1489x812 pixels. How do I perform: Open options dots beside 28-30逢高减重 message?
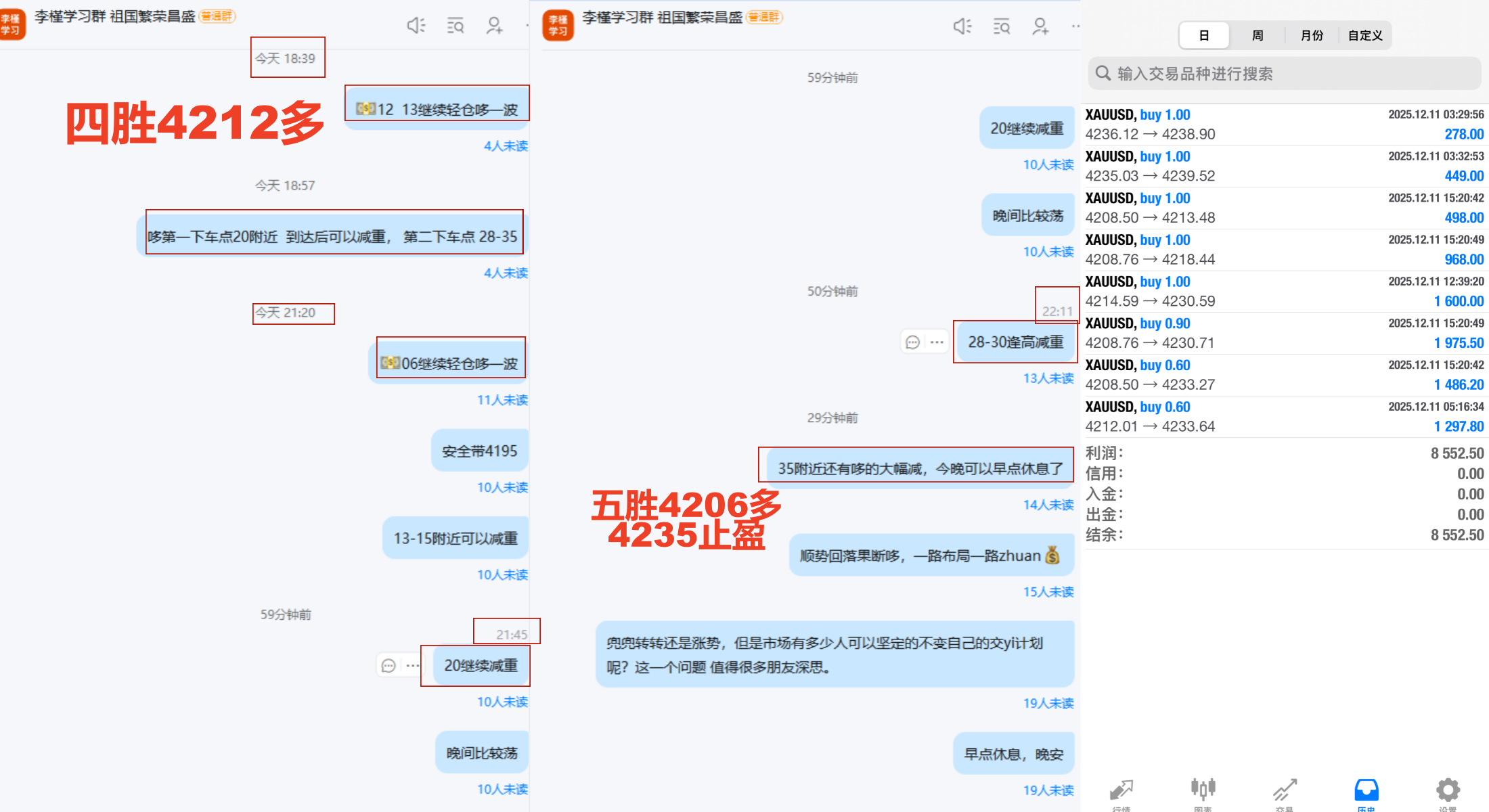tap(937, 342)
